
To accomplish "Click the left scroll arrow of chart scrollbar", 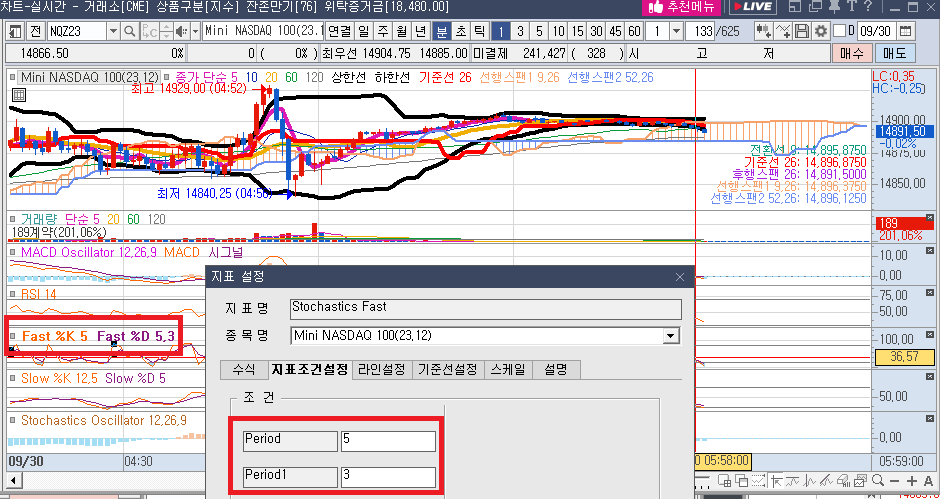I will pyautogui.click(x=13, y=481).
